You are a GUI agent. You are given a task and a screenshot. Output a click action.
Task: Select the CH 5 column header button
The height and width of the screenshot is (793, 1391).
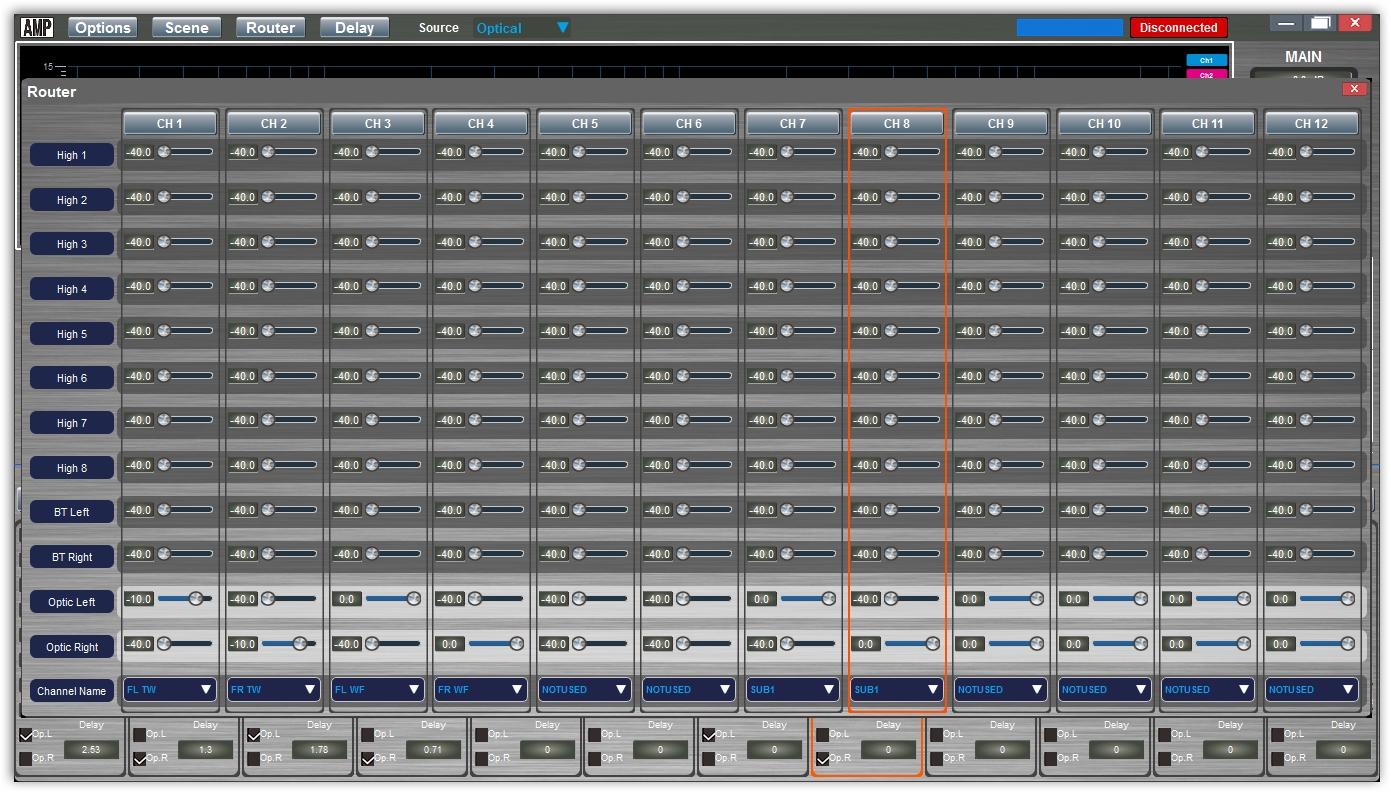coord(585,124)
